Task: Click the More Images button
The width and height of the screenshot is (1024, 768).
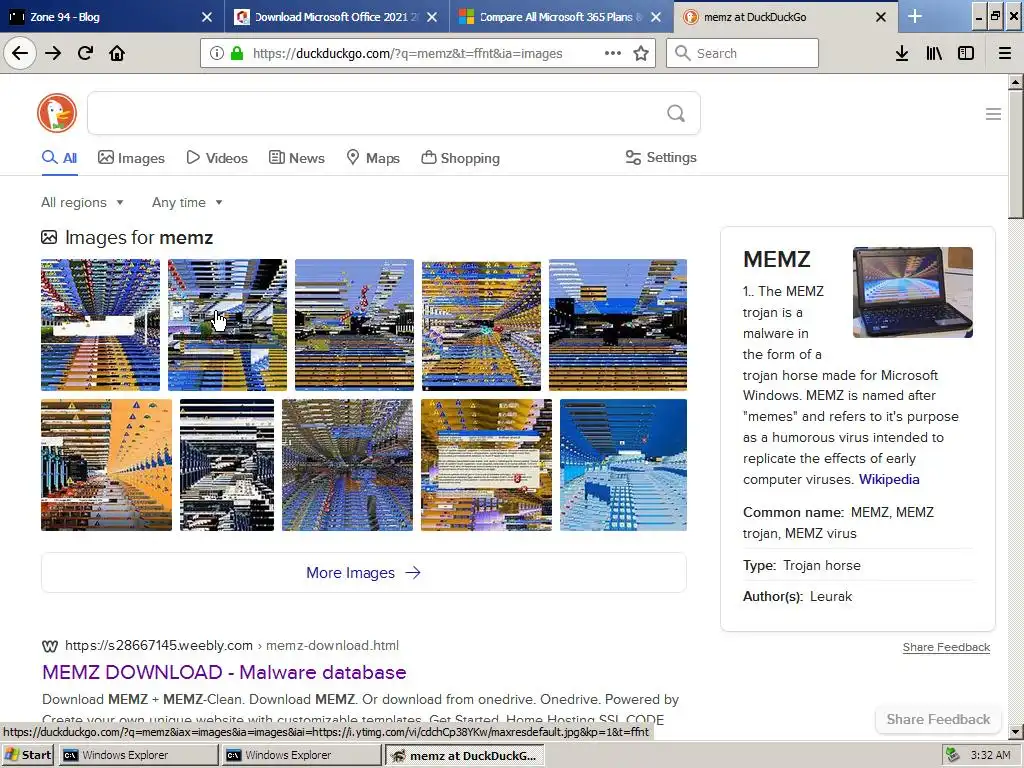Action: click(364, 573)
